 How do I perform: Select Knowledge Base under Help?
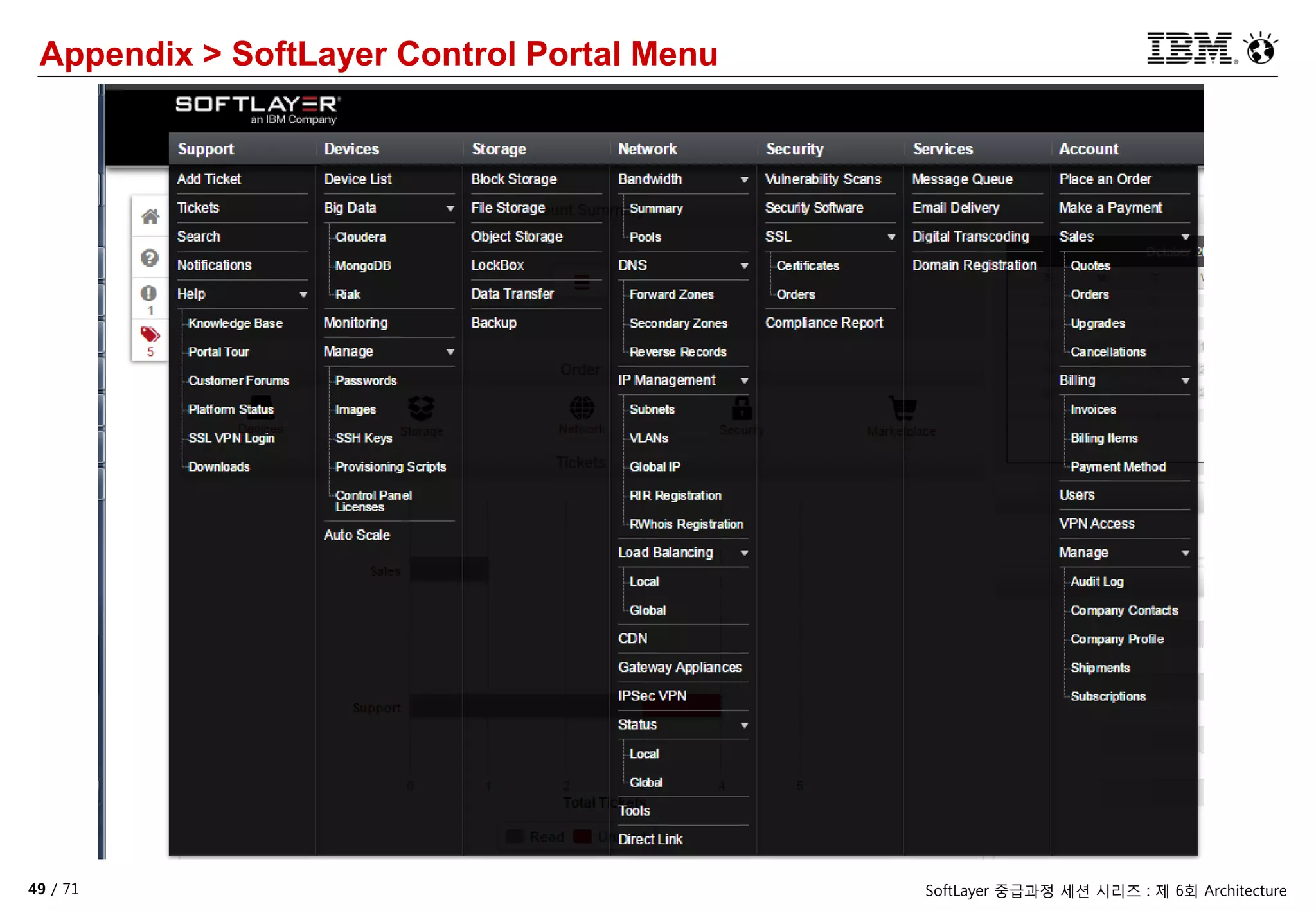click(235, 323)
